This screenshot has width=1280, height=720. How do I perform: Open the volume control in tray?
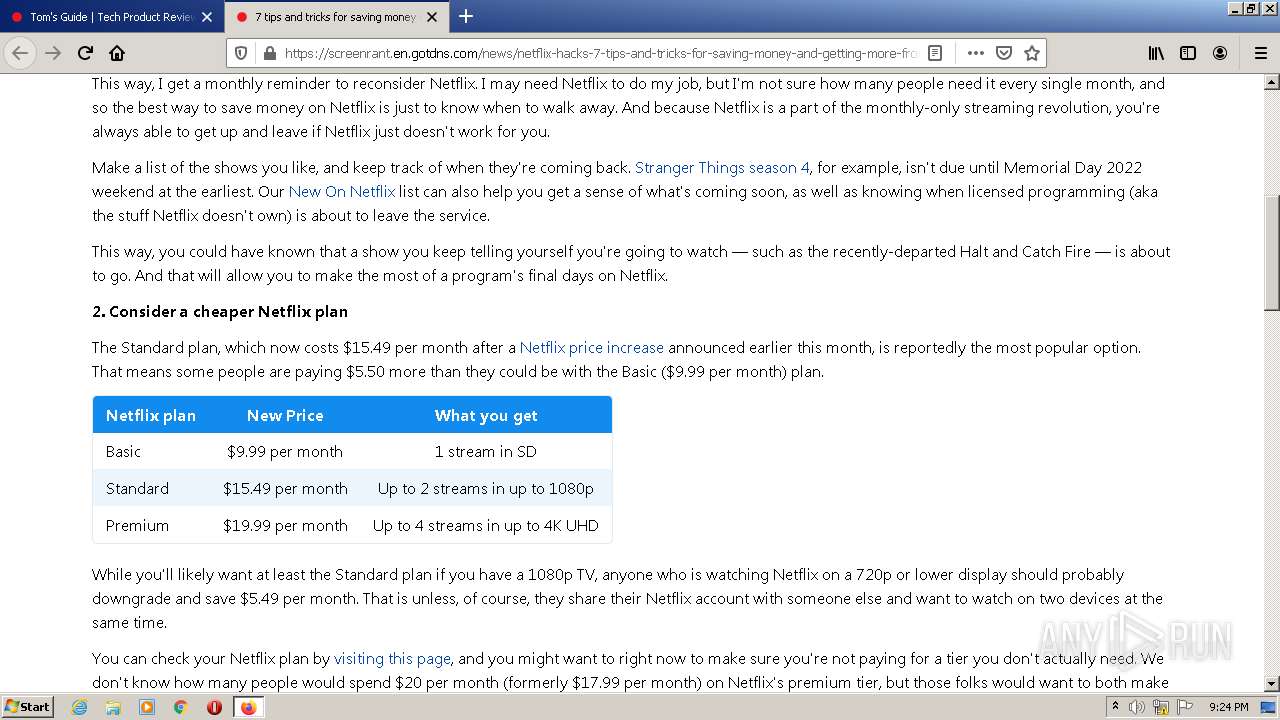pyautogui.click(x=1137, y=707)
